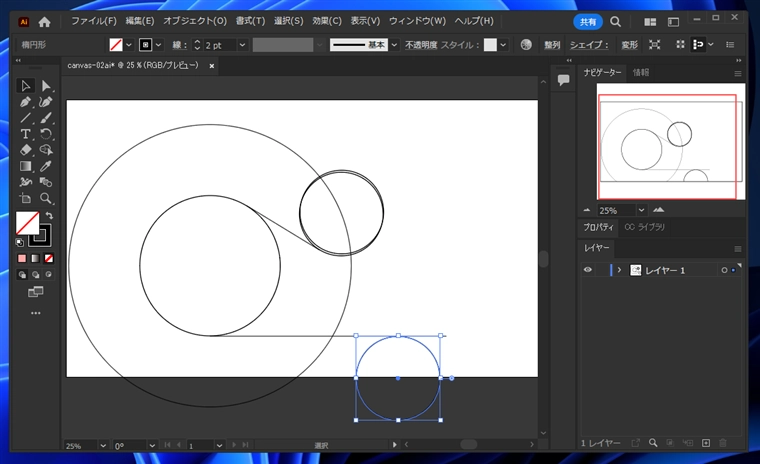Select the Curvature tool

click(46, 102)
